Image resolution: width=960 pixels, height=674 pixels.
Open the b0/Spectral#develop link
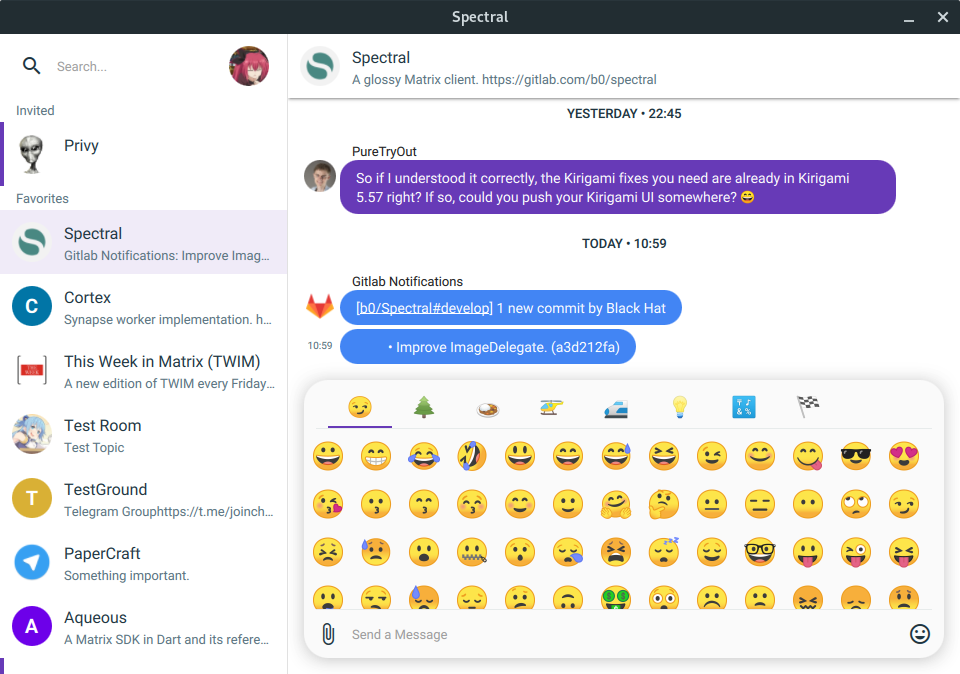(424, 308)
